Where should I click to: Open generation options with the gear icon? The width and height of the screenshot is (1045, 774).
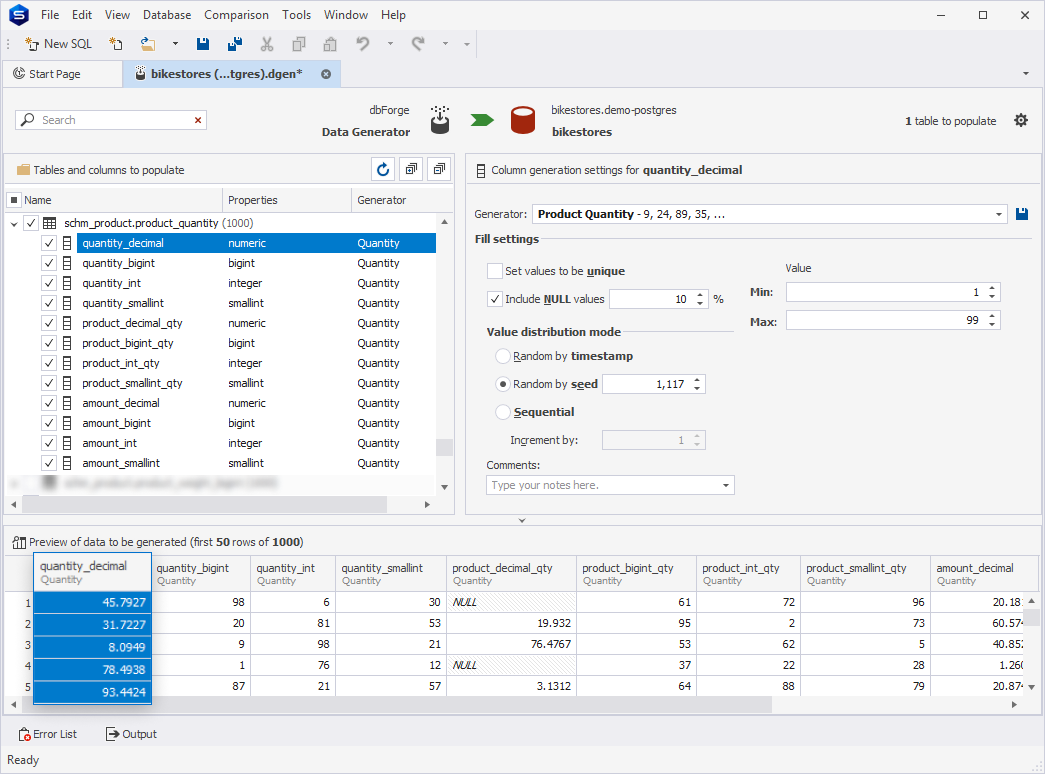[1021, 121]
